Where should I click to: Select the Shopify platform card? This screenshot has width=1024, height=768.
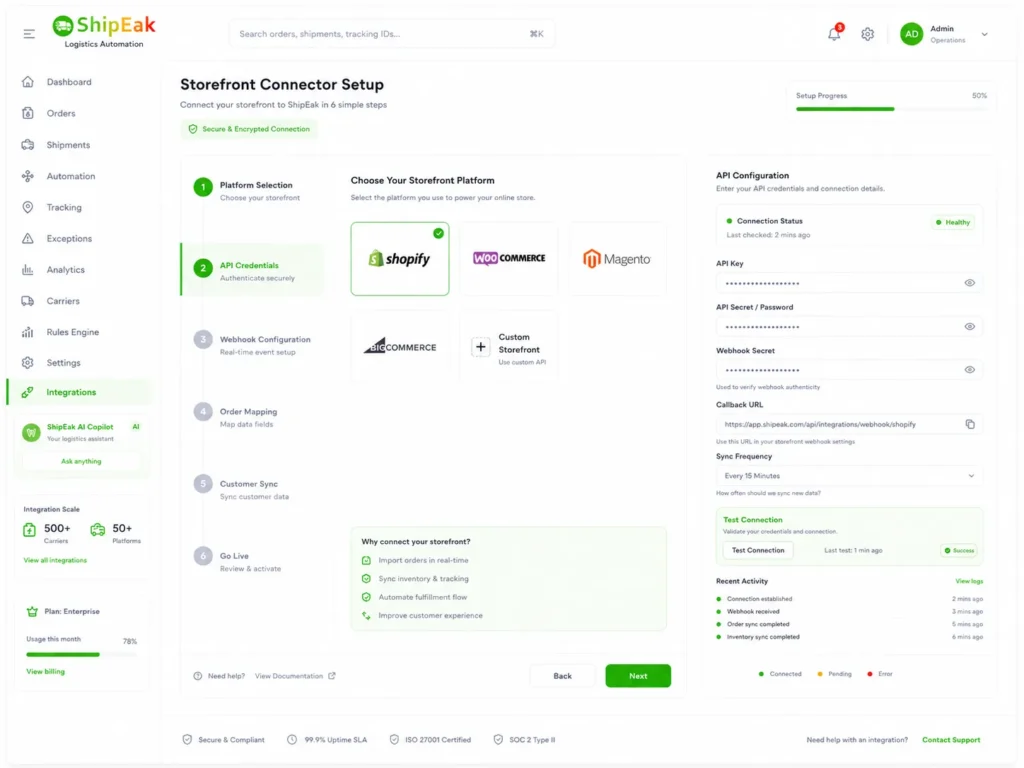click(400, 259)
